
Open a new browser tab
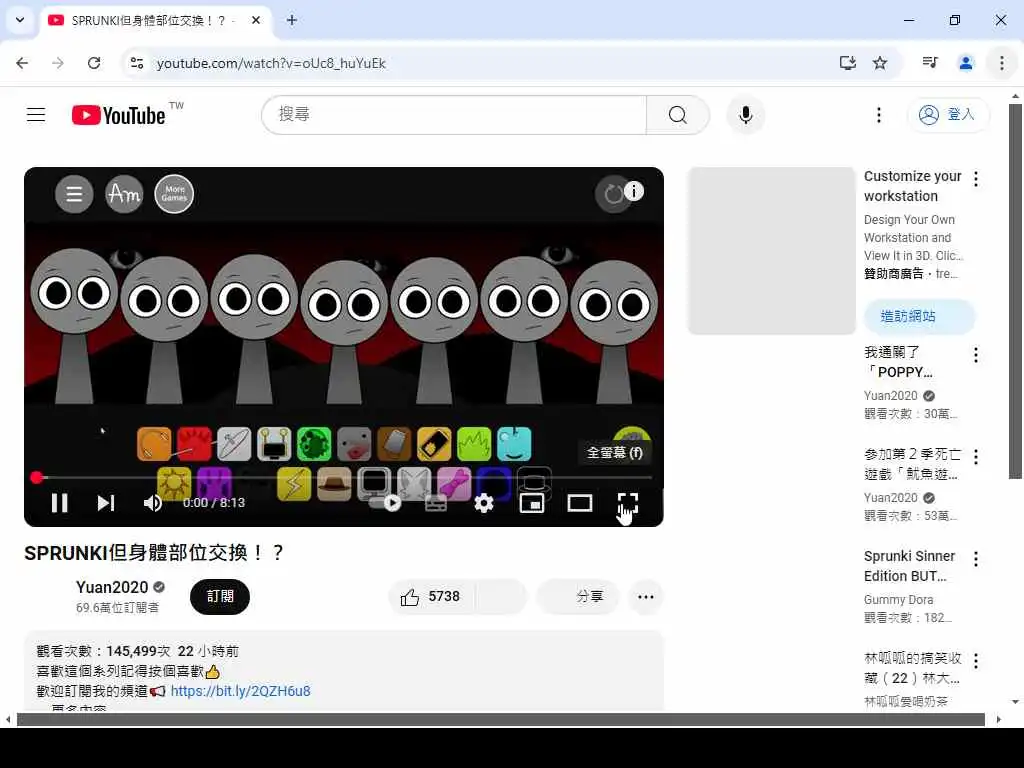(292, 20)
